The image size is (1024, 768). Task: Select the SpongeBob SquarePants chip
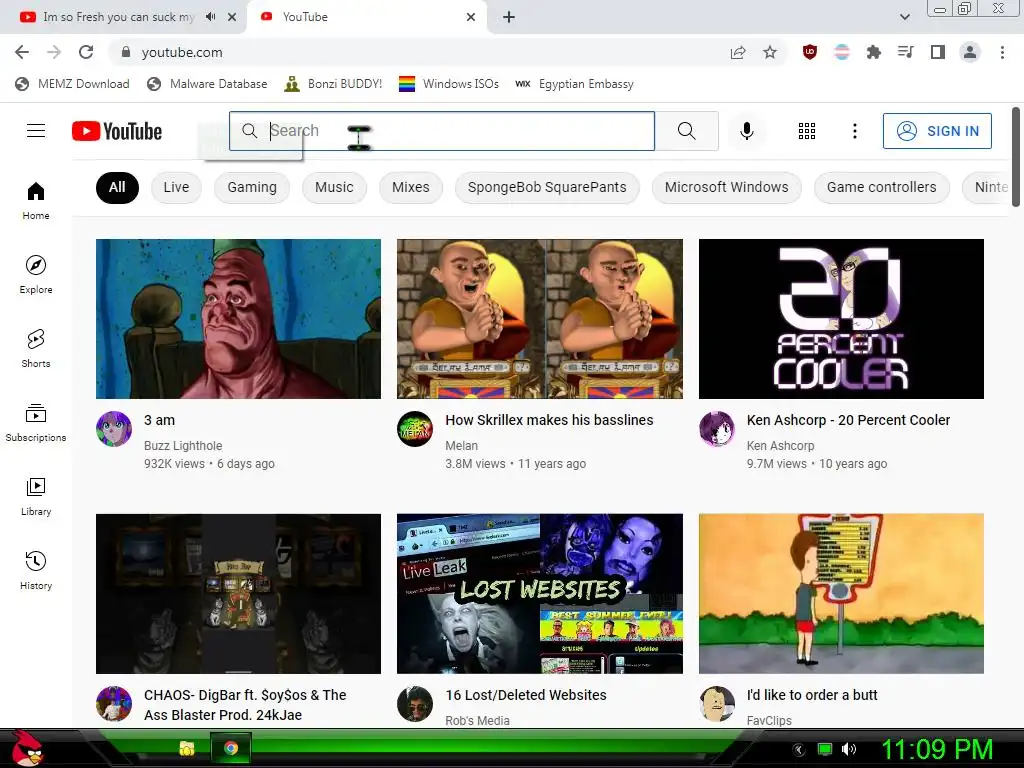point(547,187)
